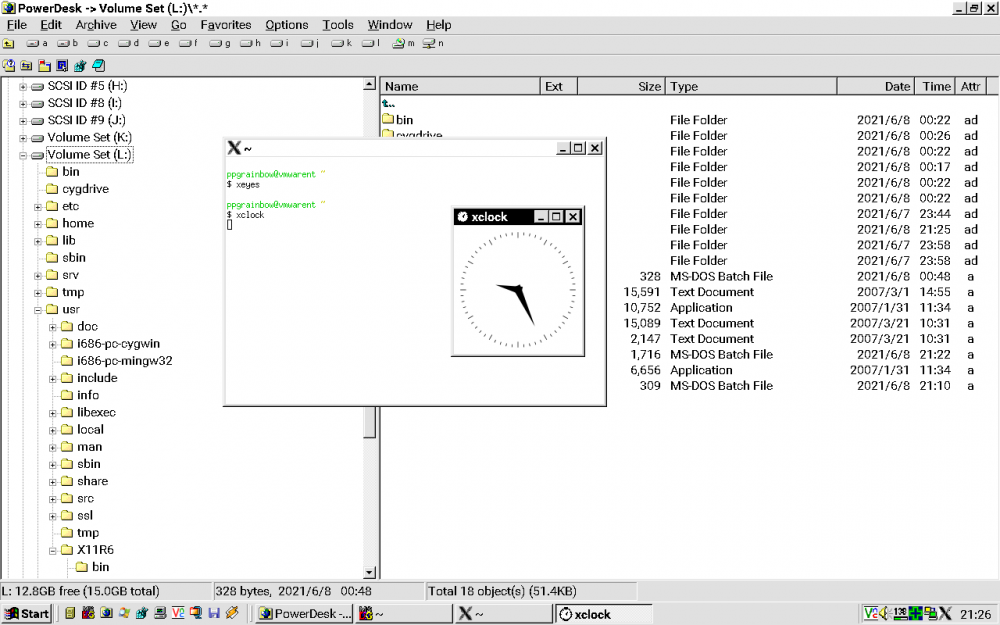This screenshot has width=1000, height=625.
Task: Click the X server icon in system tray
Action: (x=945, y=613)
